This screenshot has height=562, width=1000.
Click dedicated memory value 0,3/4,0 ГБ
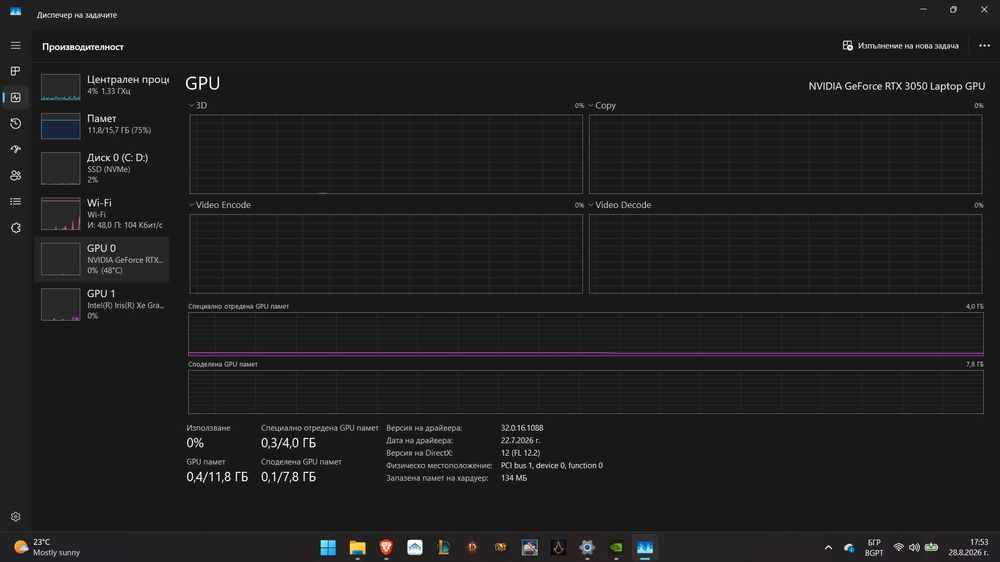(x=288, y=443)
